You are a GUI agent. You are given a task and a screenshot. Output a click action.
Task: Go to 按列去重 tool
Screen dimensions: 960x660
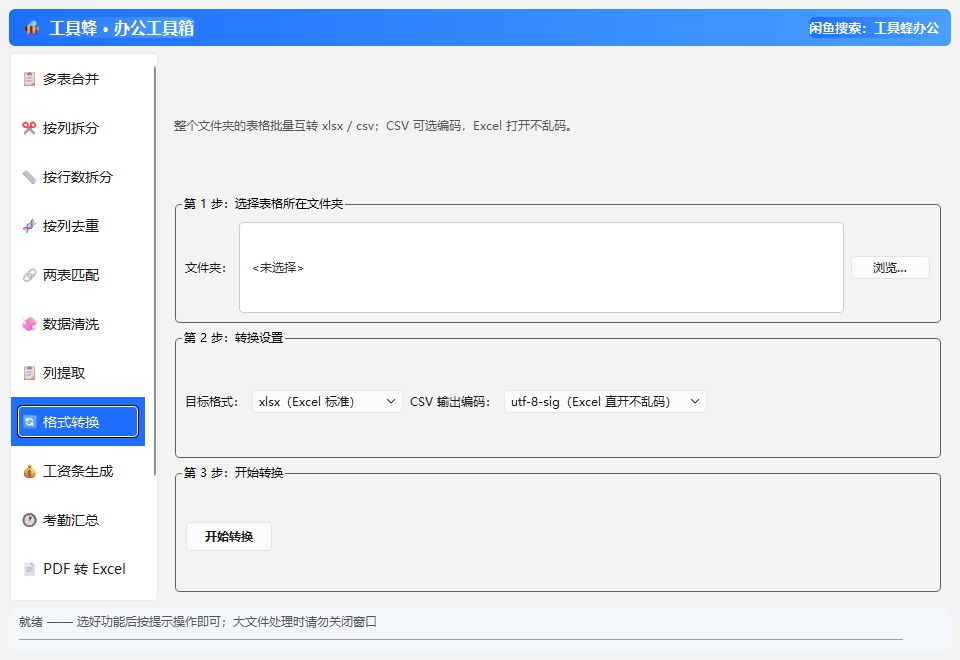click(x=78, y=226)
